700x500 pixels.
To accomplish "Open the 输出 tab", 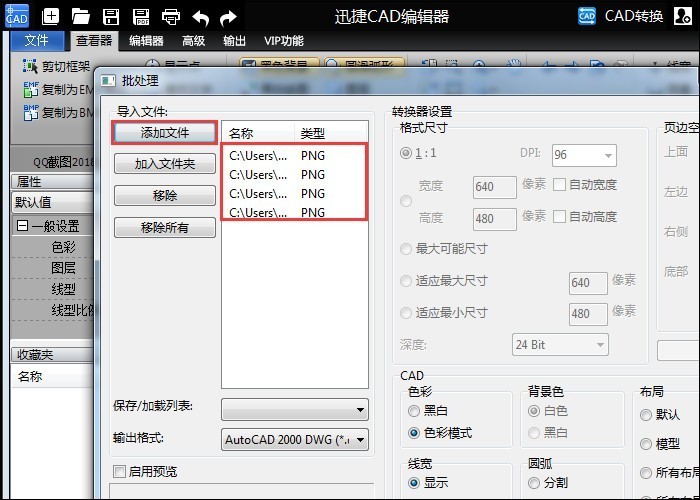I will click(234, 41).
